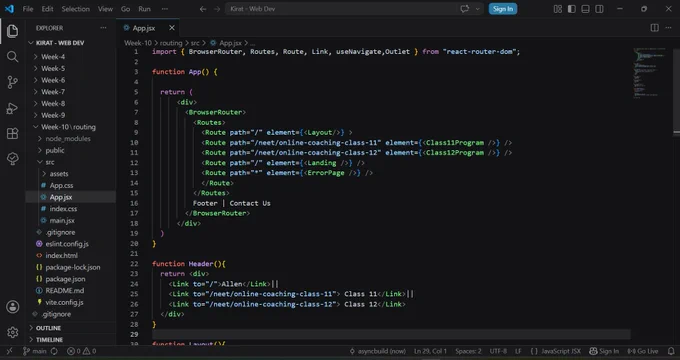
Task: Open eslint.config.js file
Action: (67, 244)
